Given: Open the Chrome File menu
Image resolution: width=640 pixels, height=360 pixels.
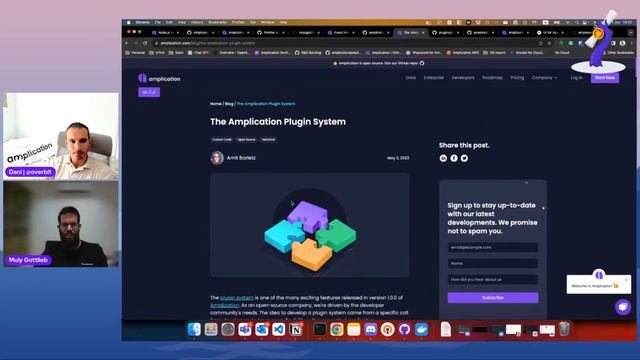Looking at the screenshot, I should coord(158,22).
